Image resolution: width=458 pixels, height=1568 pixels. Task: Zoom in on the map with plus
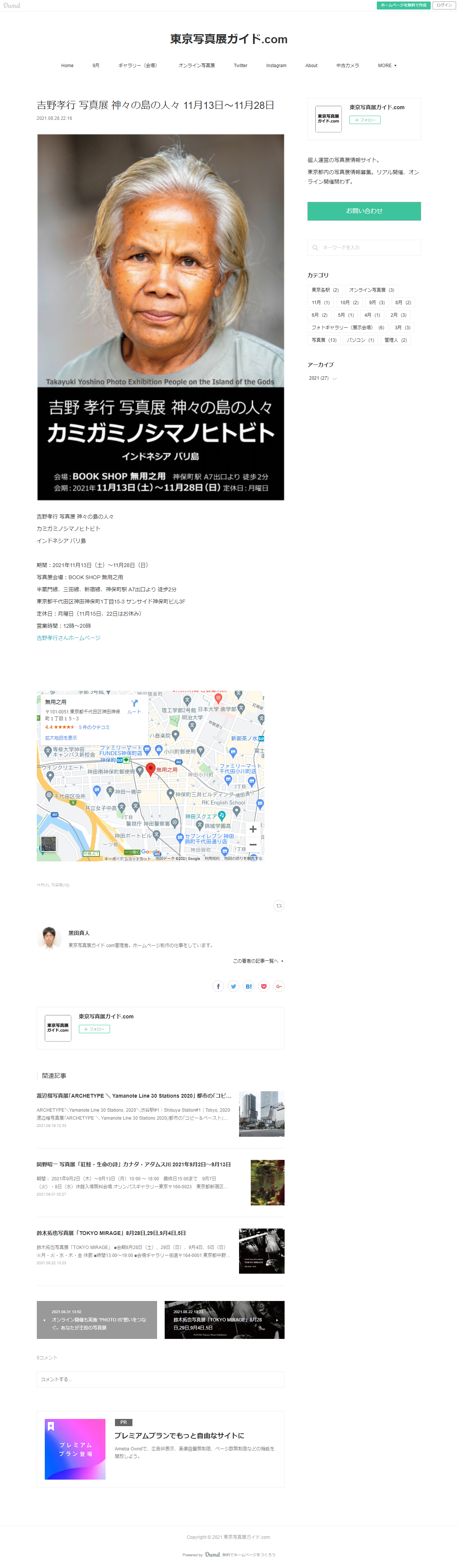[x=253, y=829]
